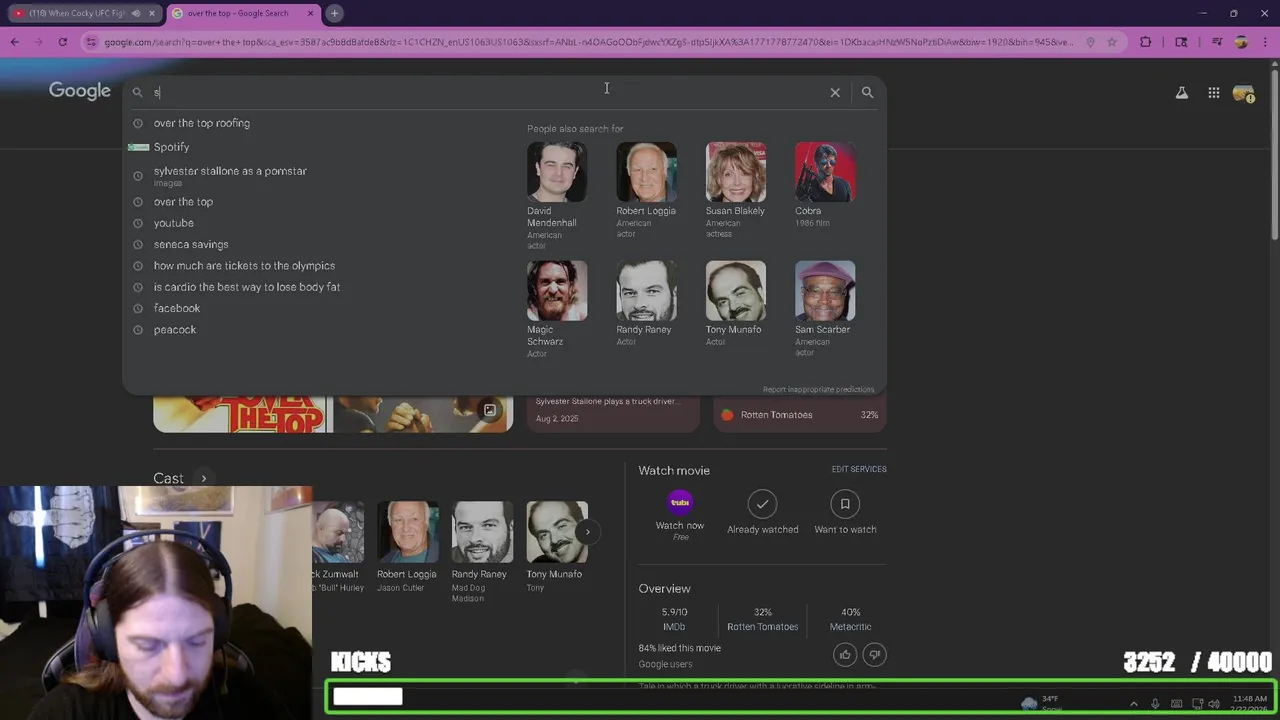
Task: Open the Google account avatar
Action: point(1243,93)
